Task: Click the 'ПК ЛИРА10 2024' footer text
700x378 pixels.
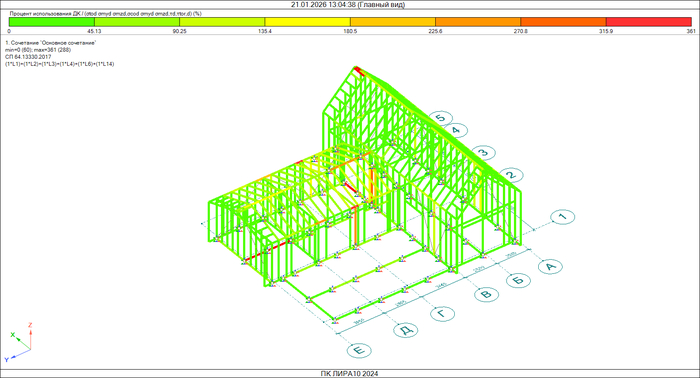Action: click(x=349, y=374)
